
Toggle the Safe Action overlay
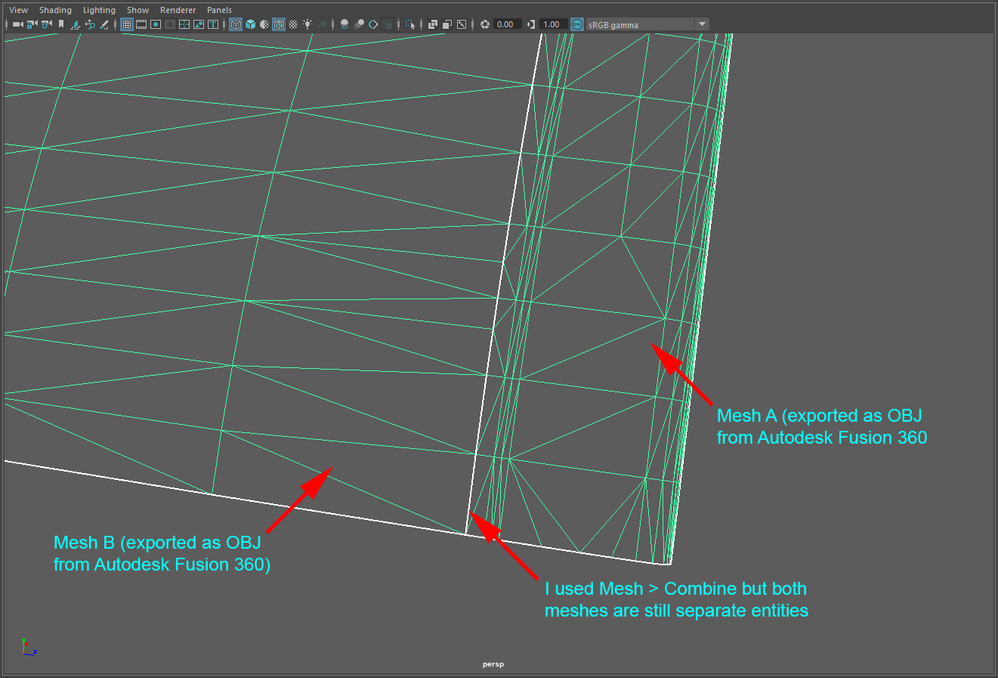[x=199, y=24]
